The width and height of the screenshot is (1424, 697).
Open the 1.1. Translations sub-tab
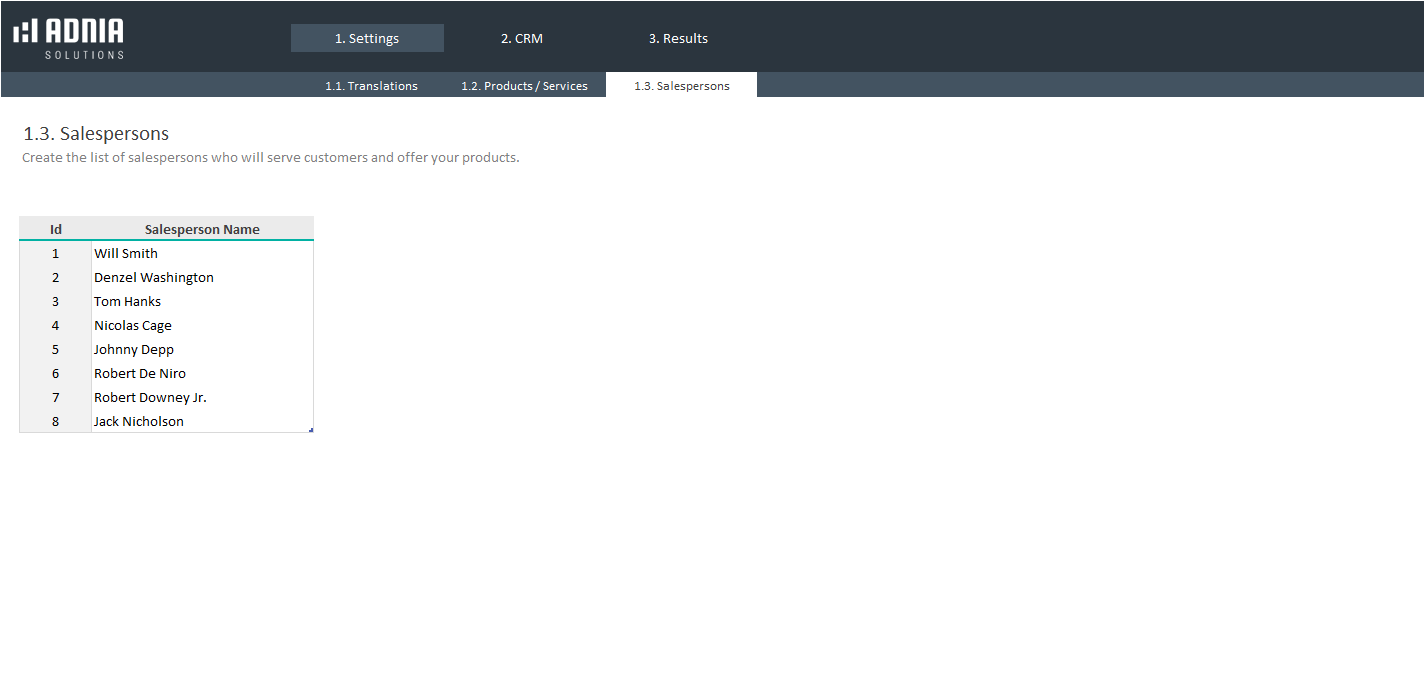[371, 86]
